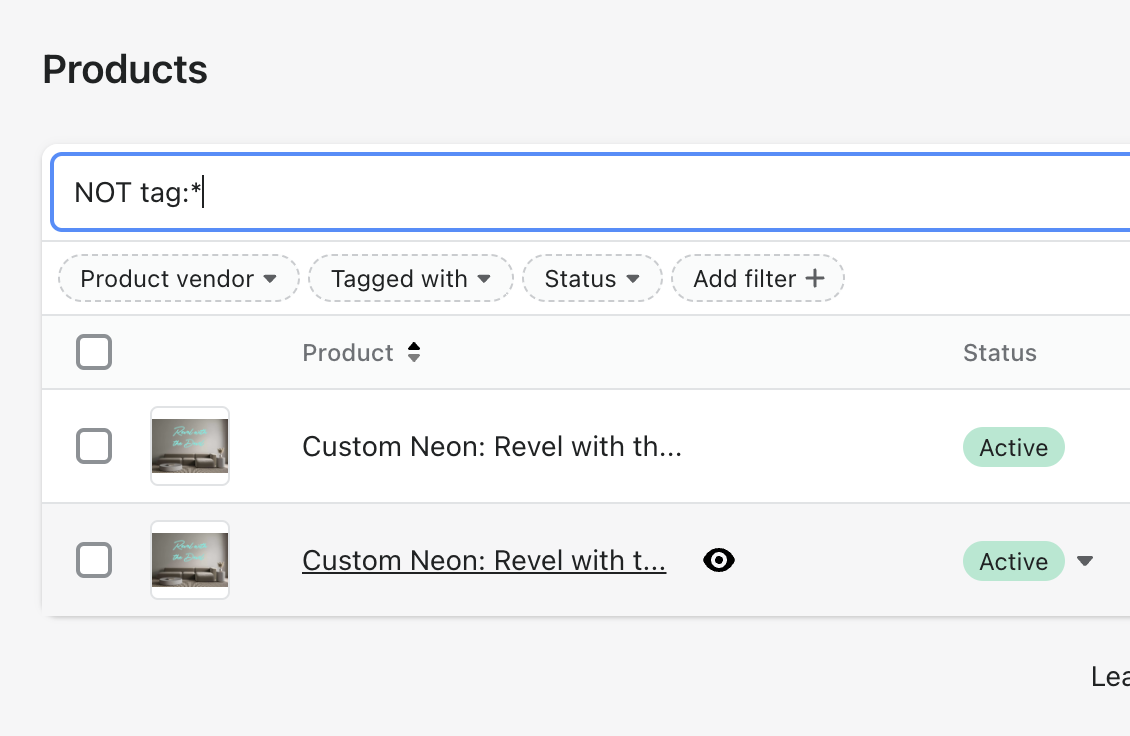Open the Product vendor filter dropdown

[x=178, y=279]
